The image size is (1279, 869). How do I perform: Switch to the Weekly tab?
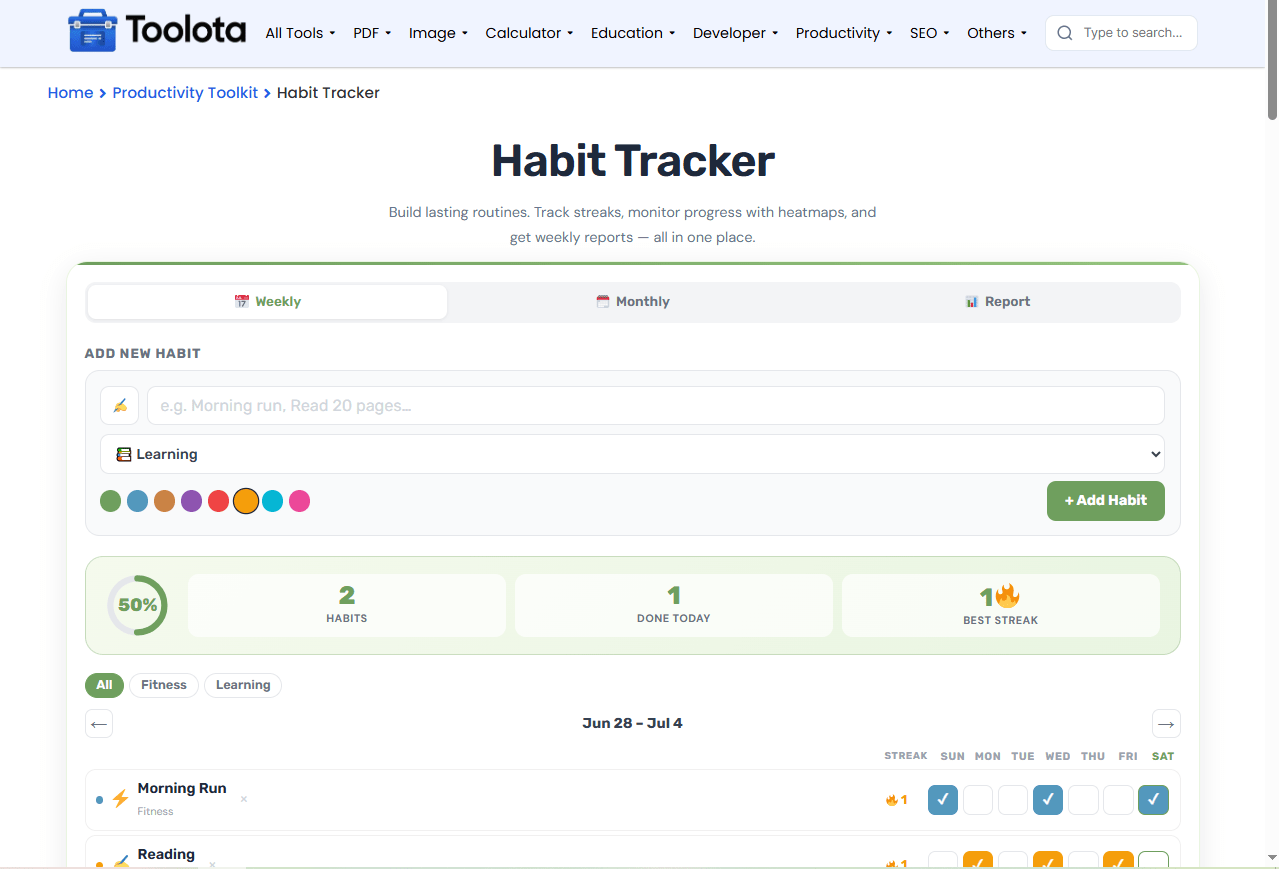tap(267, 302)
